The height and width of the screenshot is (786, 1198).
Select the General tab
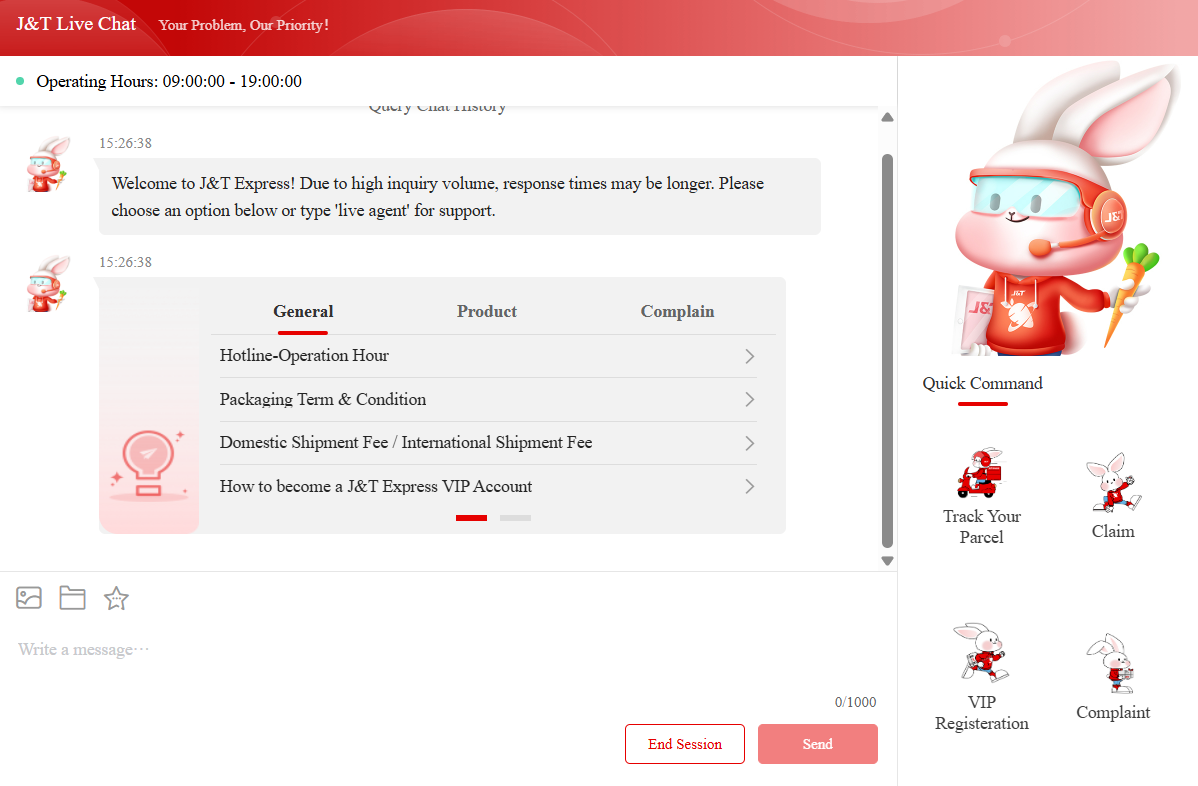click(x=303, y=312)
